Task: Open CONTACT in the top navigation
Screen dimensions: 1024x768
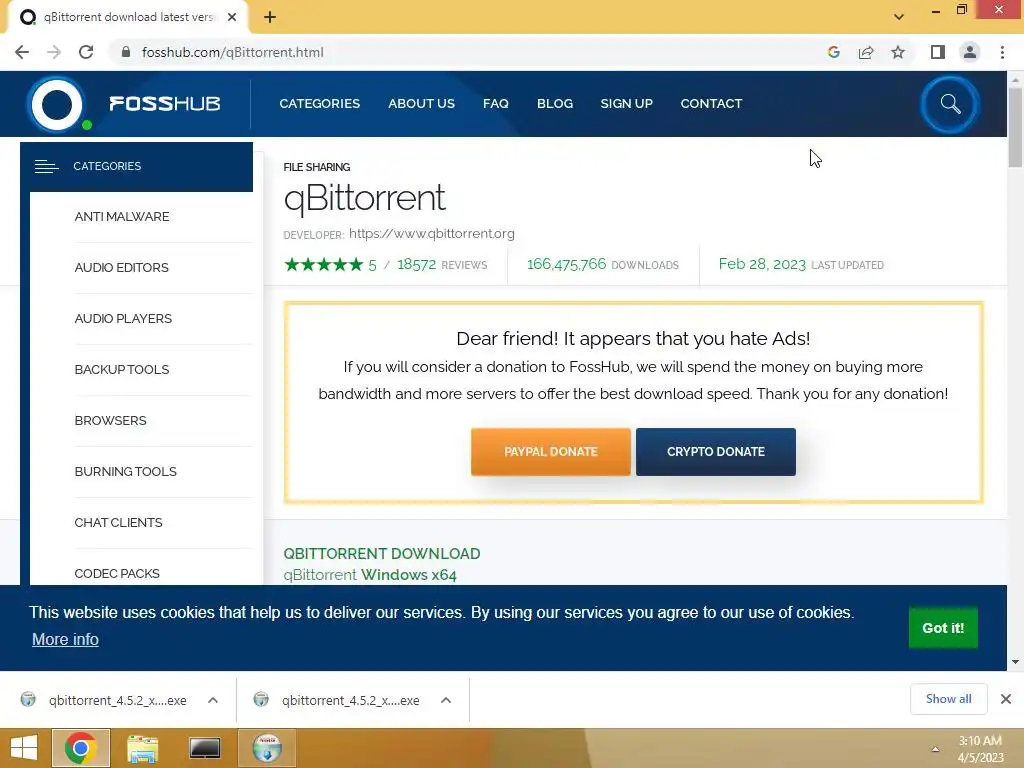Action: pos(711,103)
